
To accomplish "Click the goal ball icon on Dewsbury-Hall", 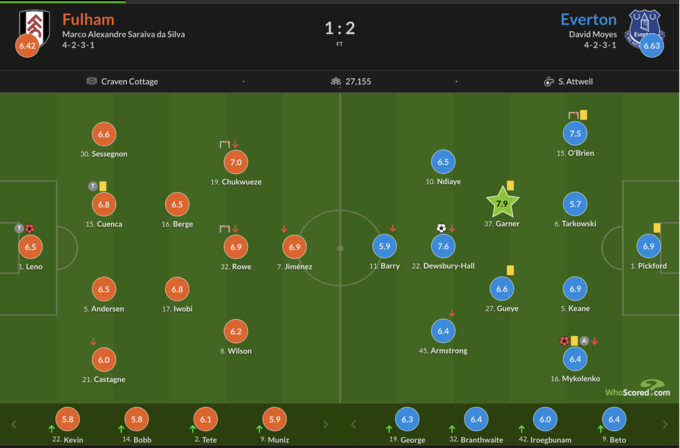I will point(441,228).
